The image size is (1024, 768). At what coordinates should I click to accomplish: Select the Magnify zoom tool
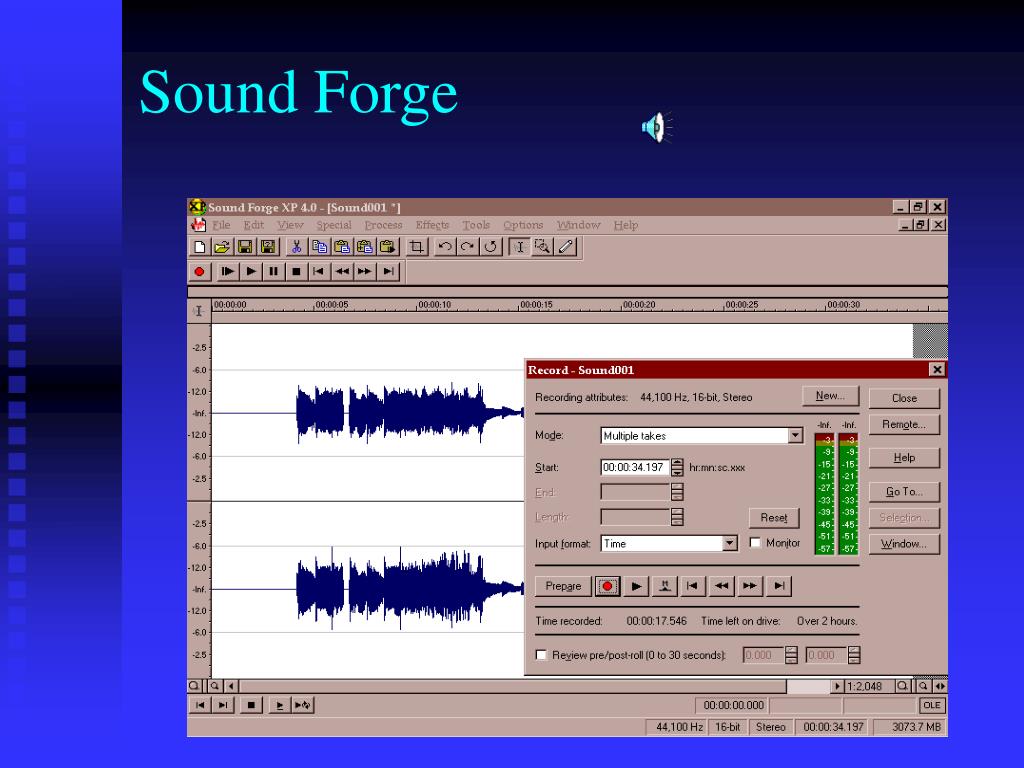(x=543, y=247)
